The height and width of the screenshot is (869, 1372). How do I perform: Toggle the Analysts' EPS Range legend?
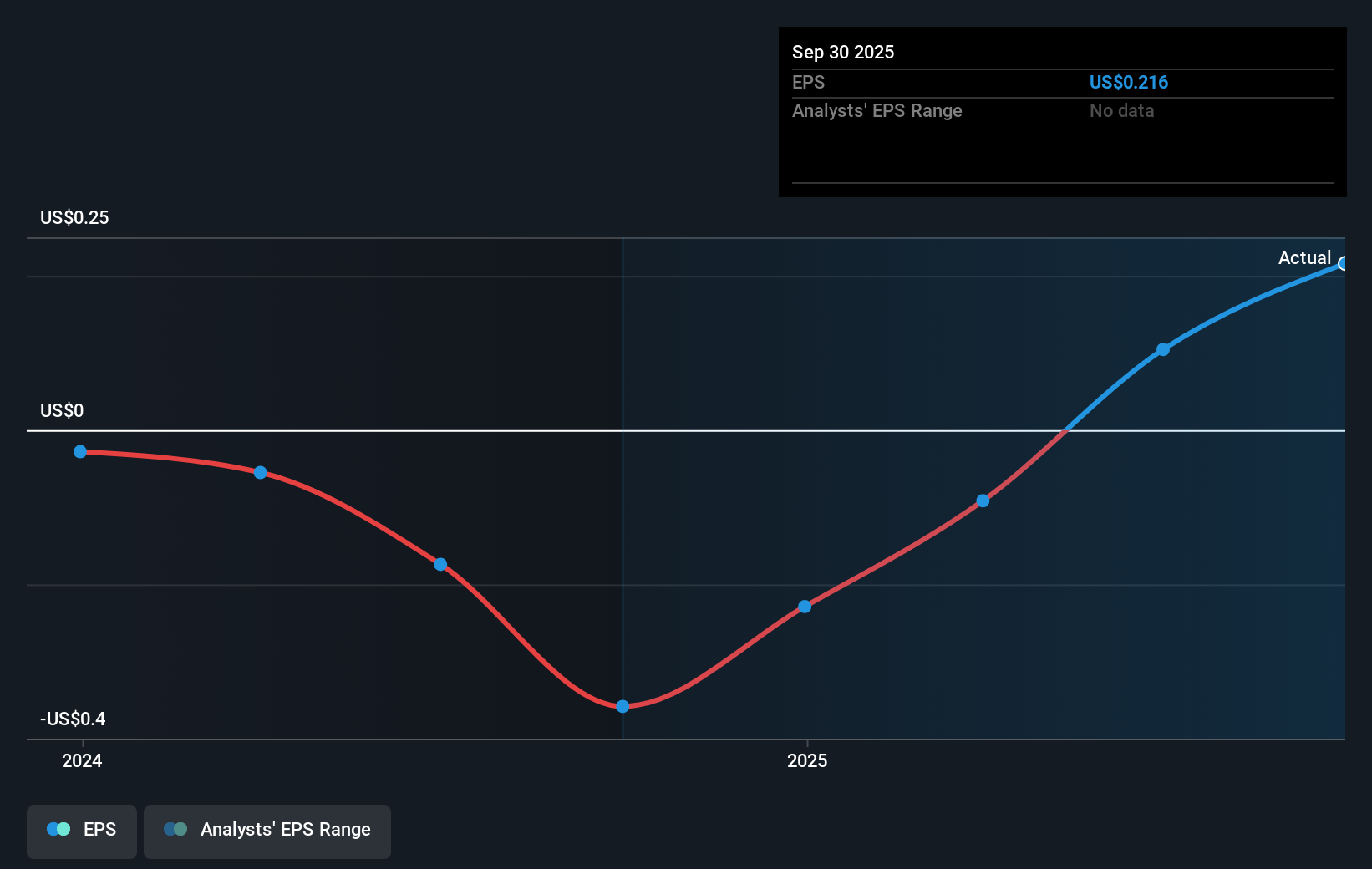click(267, 831)
